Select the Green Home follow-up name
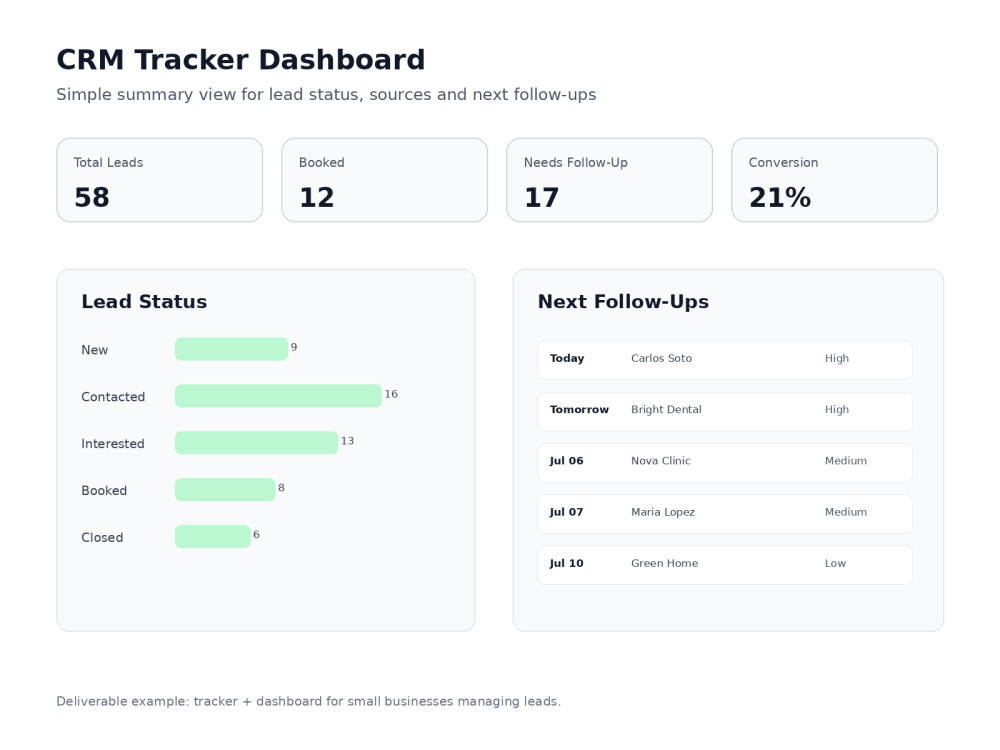The image size is (1000, 750). [x=665, y=563]
